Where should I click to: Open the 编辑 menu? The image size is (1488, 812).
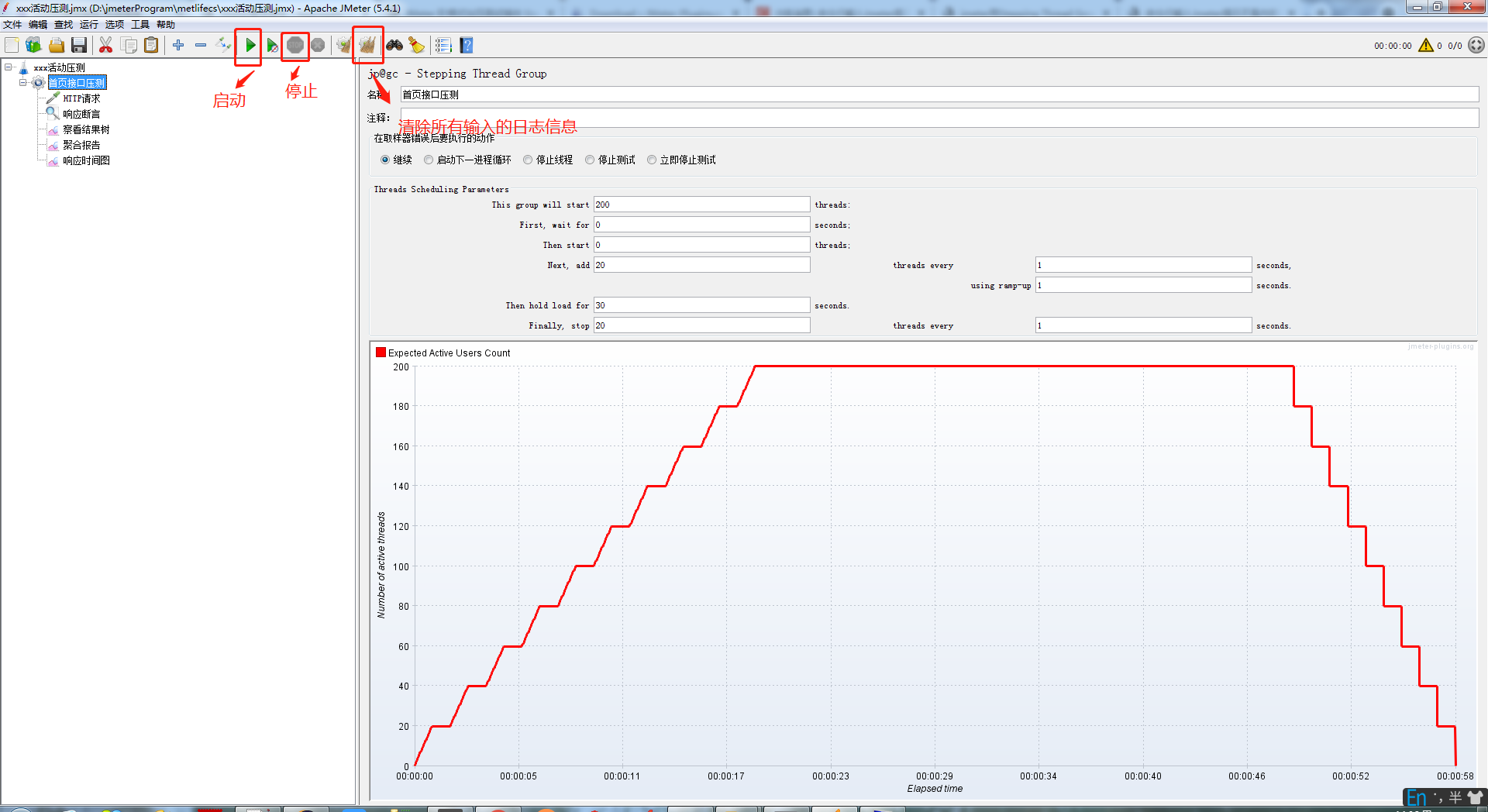click(x=38, y=24)
